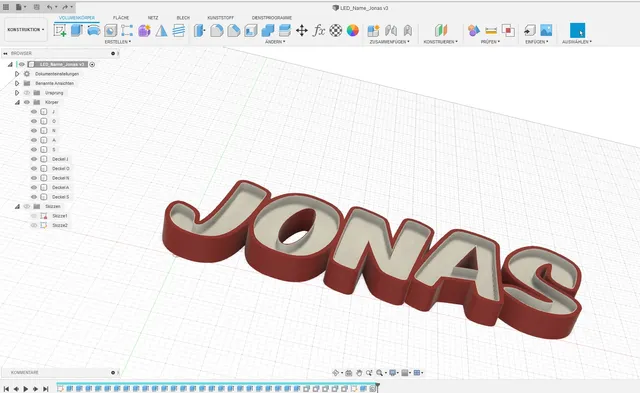
Task: Select the Loft pyramid icon
Action: [x=161, y=31]
